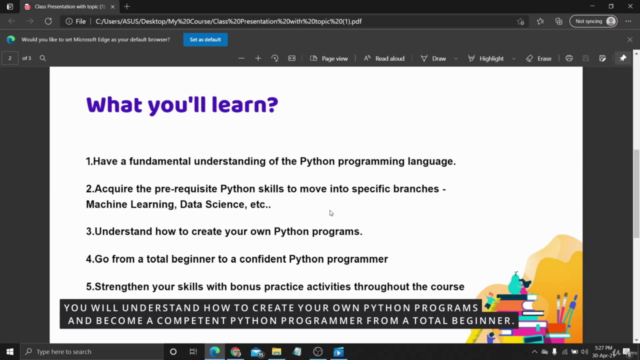Click point 3 about creating Python programs

pyautogui.click(x=224, y=231)
